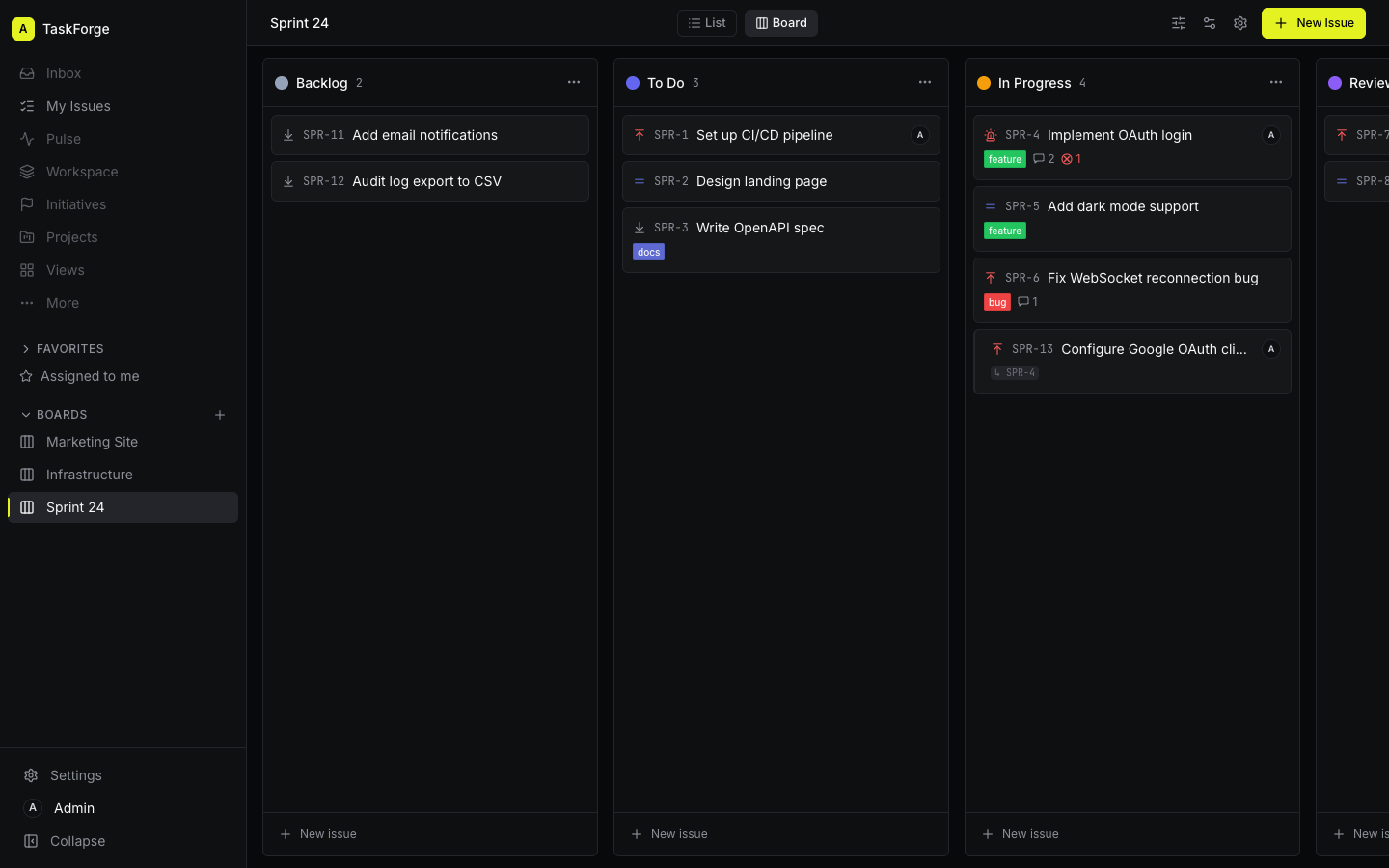
Task: Select Sprint 24 board in sidebar
Action: (123, 507)
